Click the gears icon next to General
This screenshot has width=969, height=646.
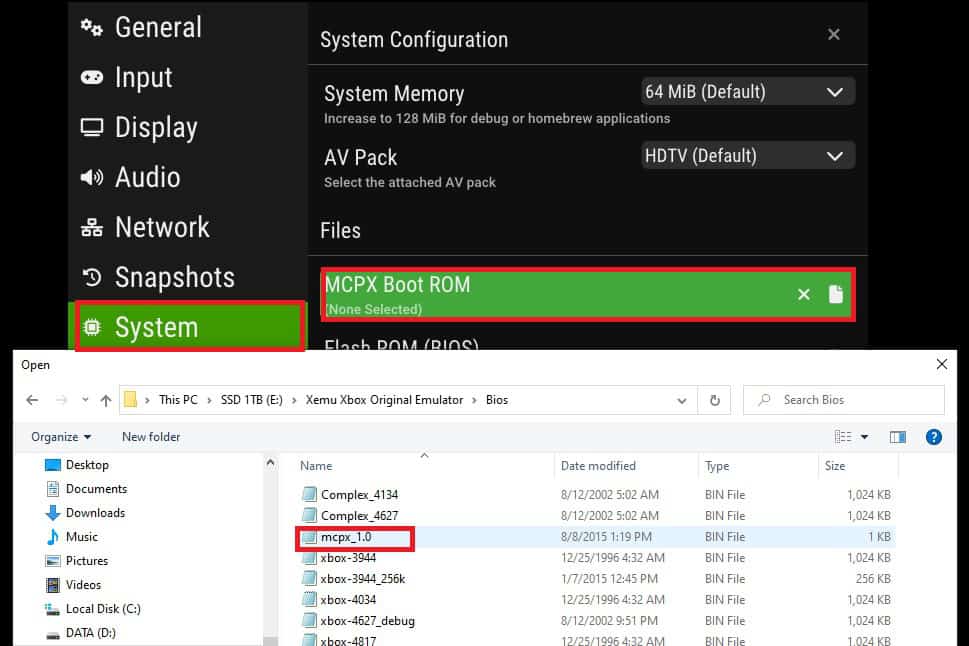tap(91, 27)
